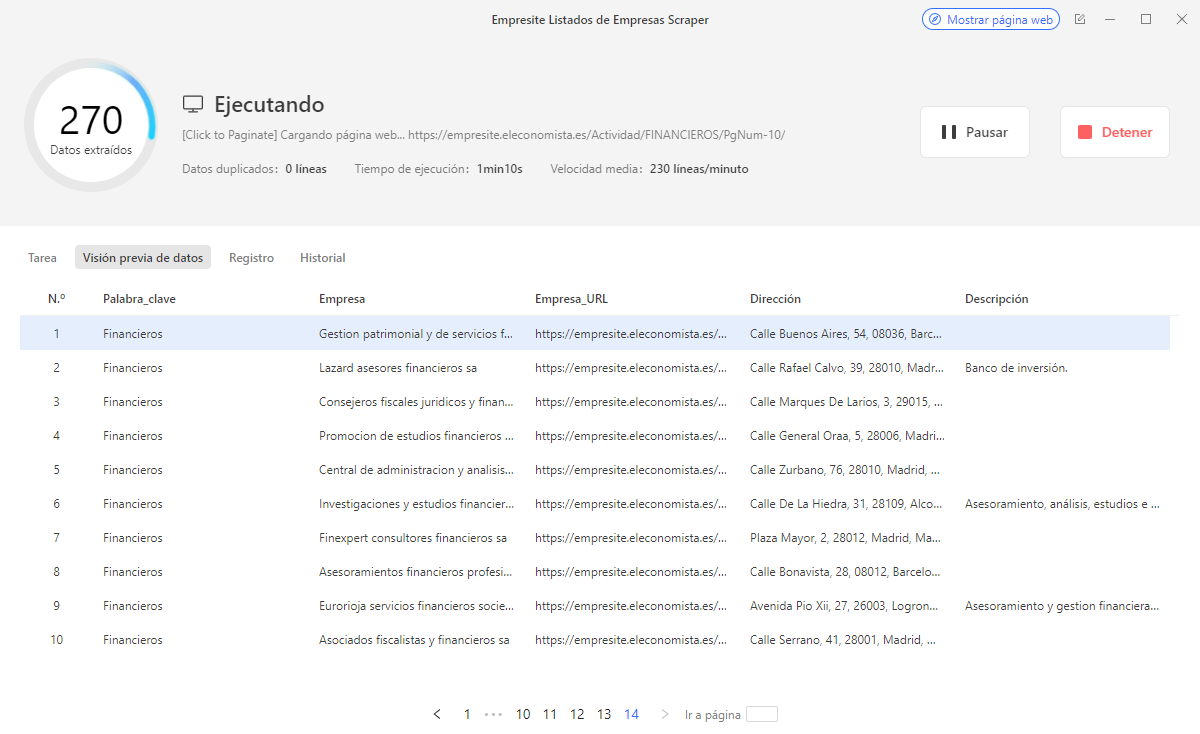Click the Asesoramiento y gestion financiera description
Image resolution: width=1200 pixels, height=734 pixels.
[x=1062, y=606]
